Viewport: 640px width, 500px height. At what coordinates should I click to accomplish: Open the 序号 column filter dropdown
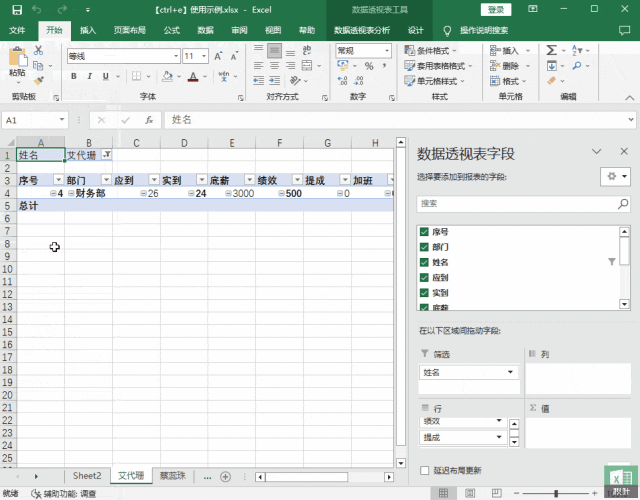click(58, 180)
